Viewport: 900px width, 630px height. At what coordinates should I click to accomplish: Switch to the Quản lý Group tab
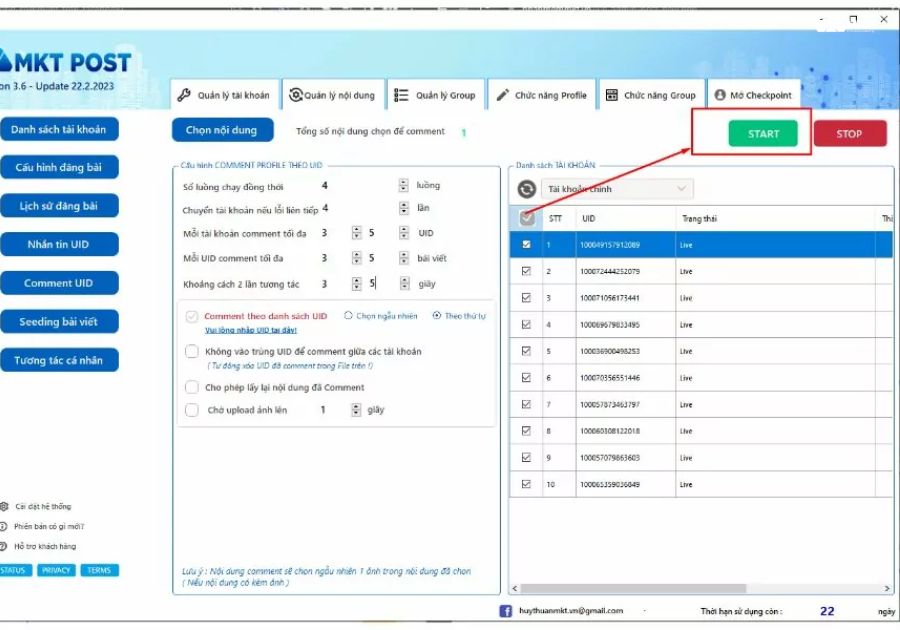click(x=436, y=95)
